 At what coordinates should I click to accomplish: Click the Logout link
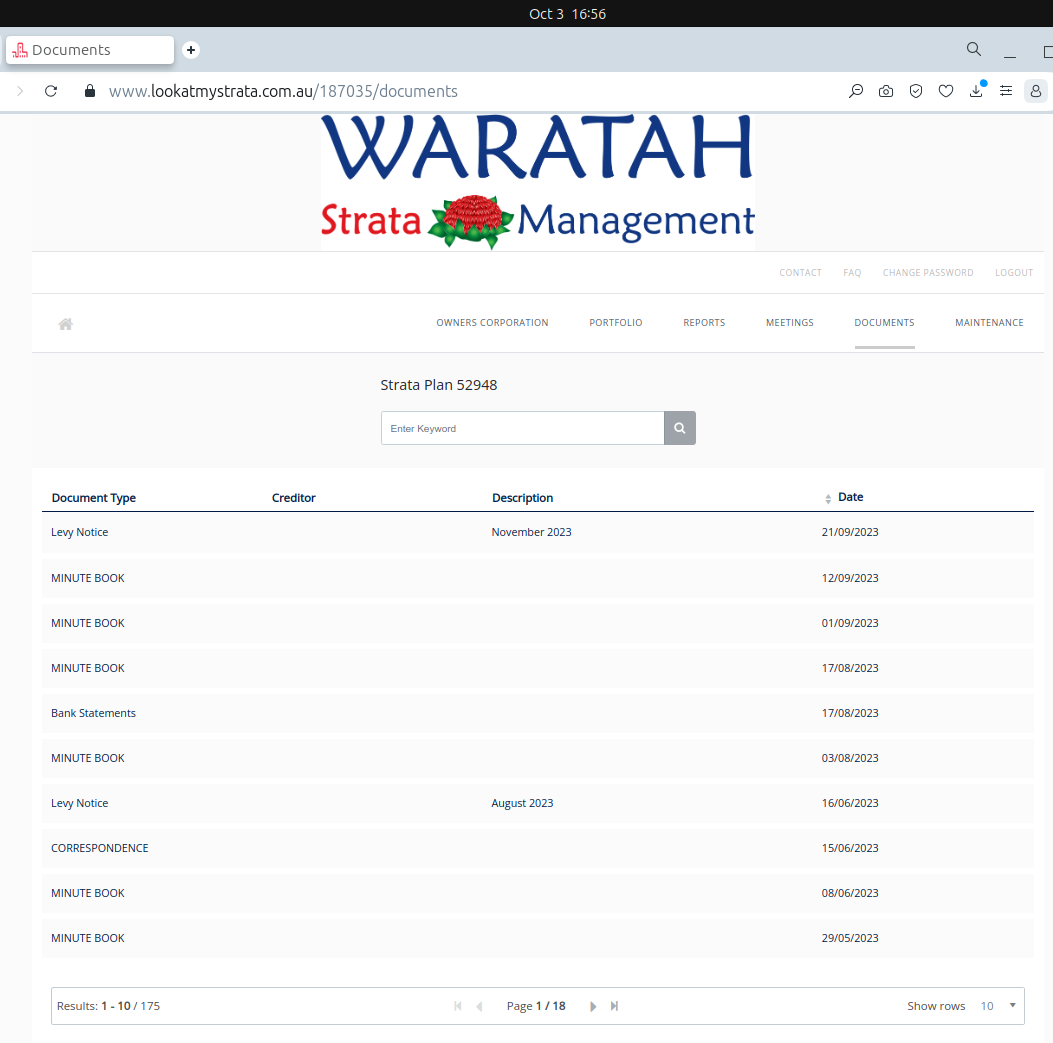(x=1014, y=273)
